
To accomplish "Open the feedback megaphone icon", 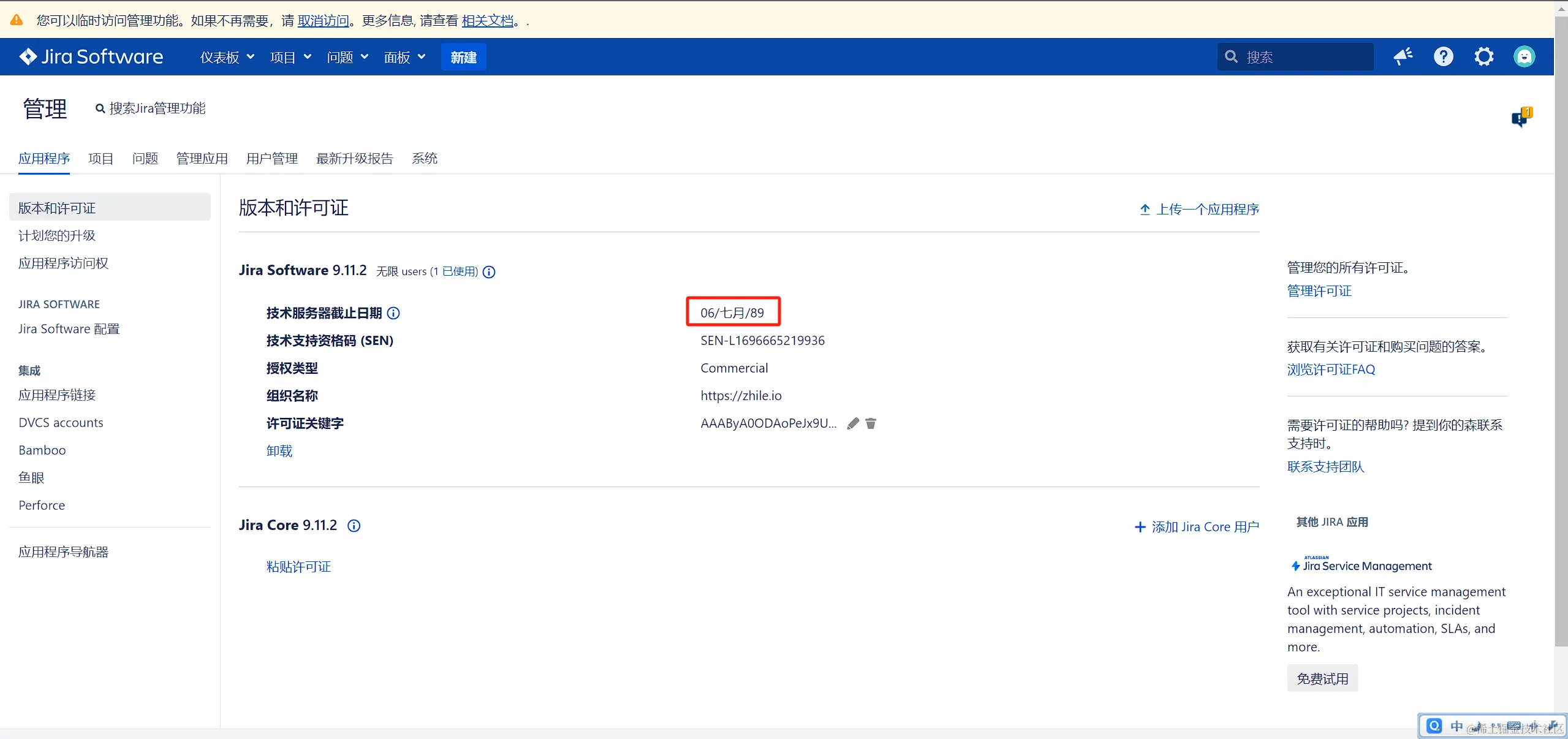I will coord(1403,57).
